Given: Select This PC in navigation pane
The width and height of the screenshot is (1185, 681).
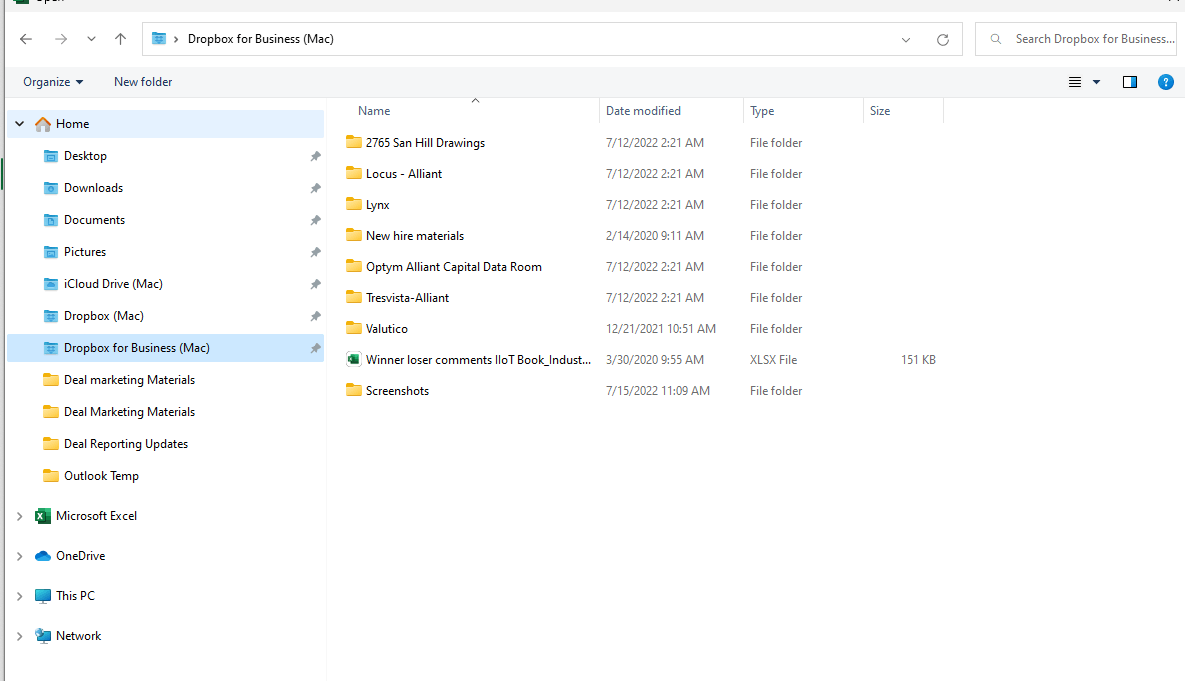Looking at the screenshot, I should [75, 596].
